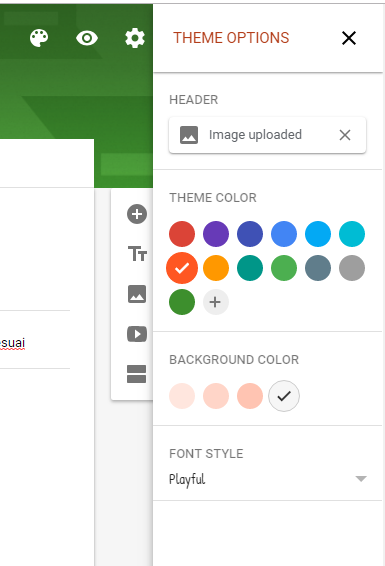Viewport: 385px width, 566px height.
Task: Click the selected deep orange theme color
Action: pyautogui.click(x=182, y=268)
